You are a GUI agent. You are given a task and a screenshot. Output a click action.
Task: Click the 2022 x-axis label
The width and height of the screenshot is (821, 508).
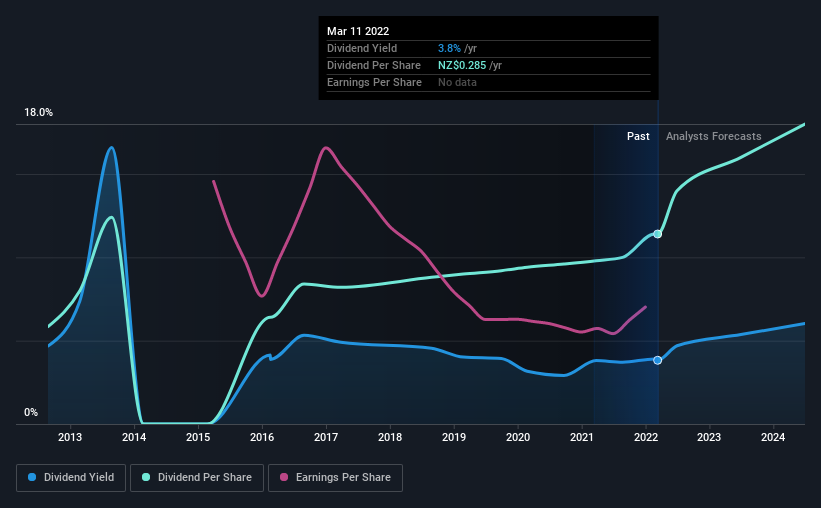coord(646,437)
